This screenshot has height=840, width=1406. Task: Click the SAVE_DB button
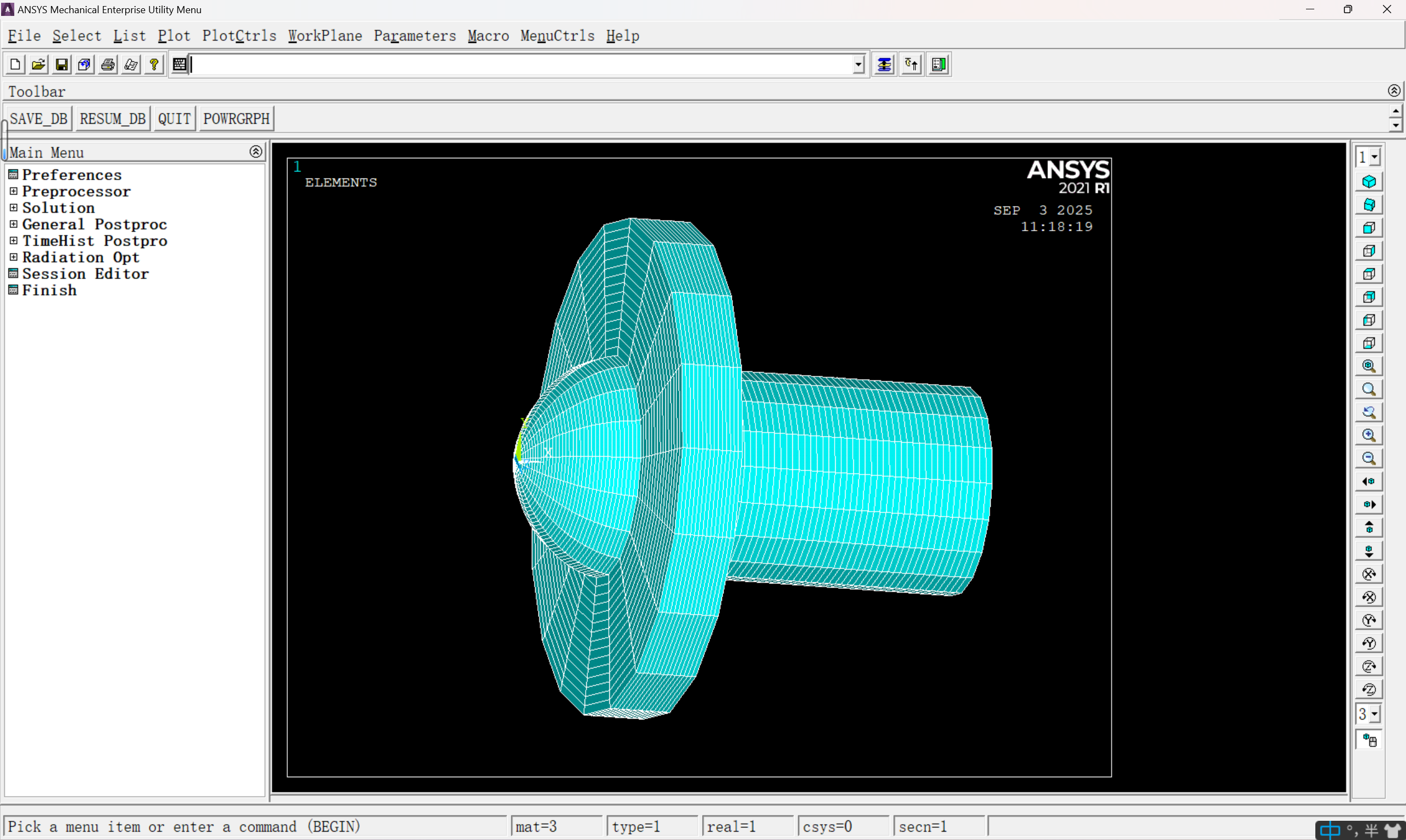38,119
